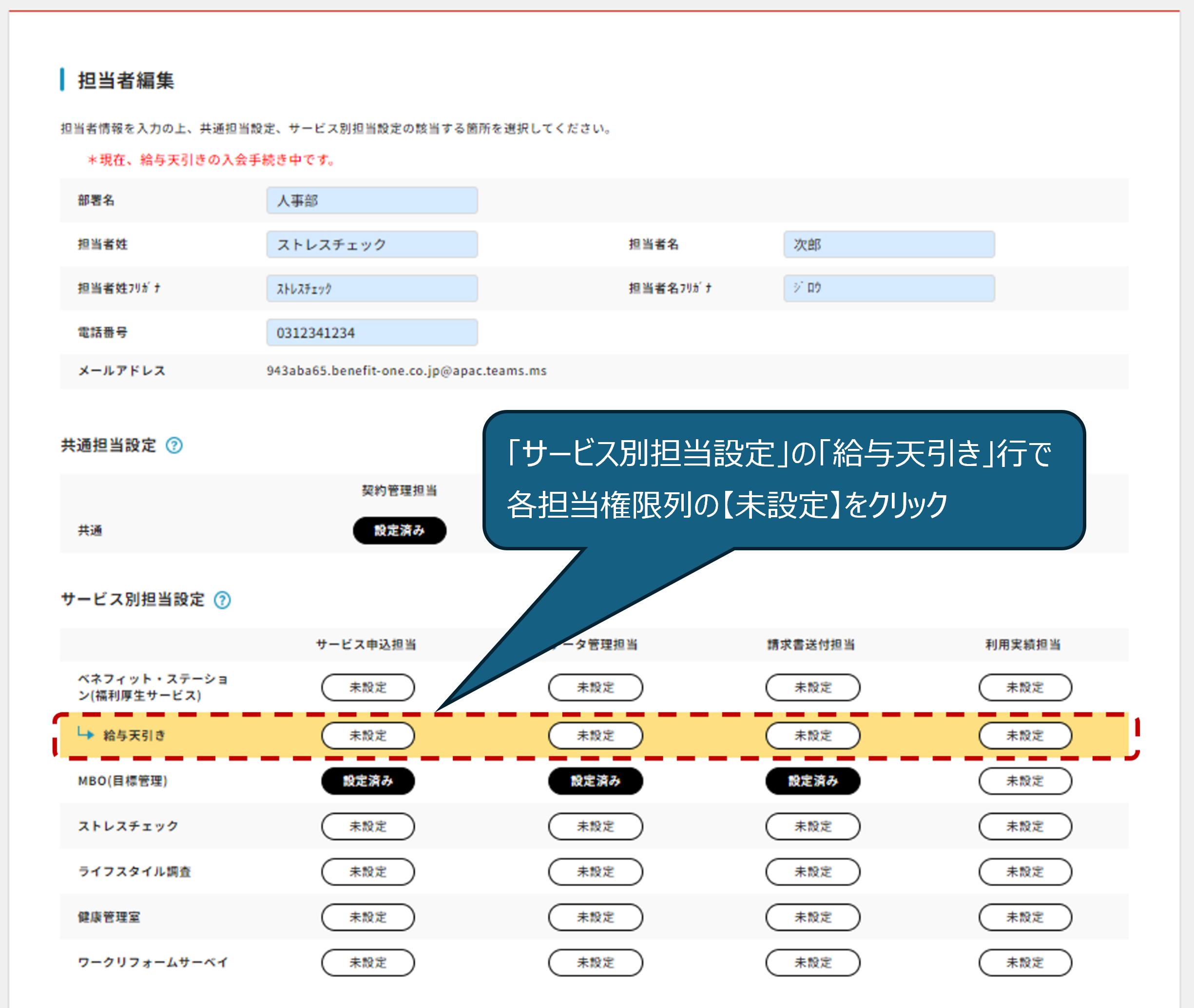Set 健康管理室 サービス申込担当 未設定 button
The image size is (1194, 1008).
click(x=368, y=917)
